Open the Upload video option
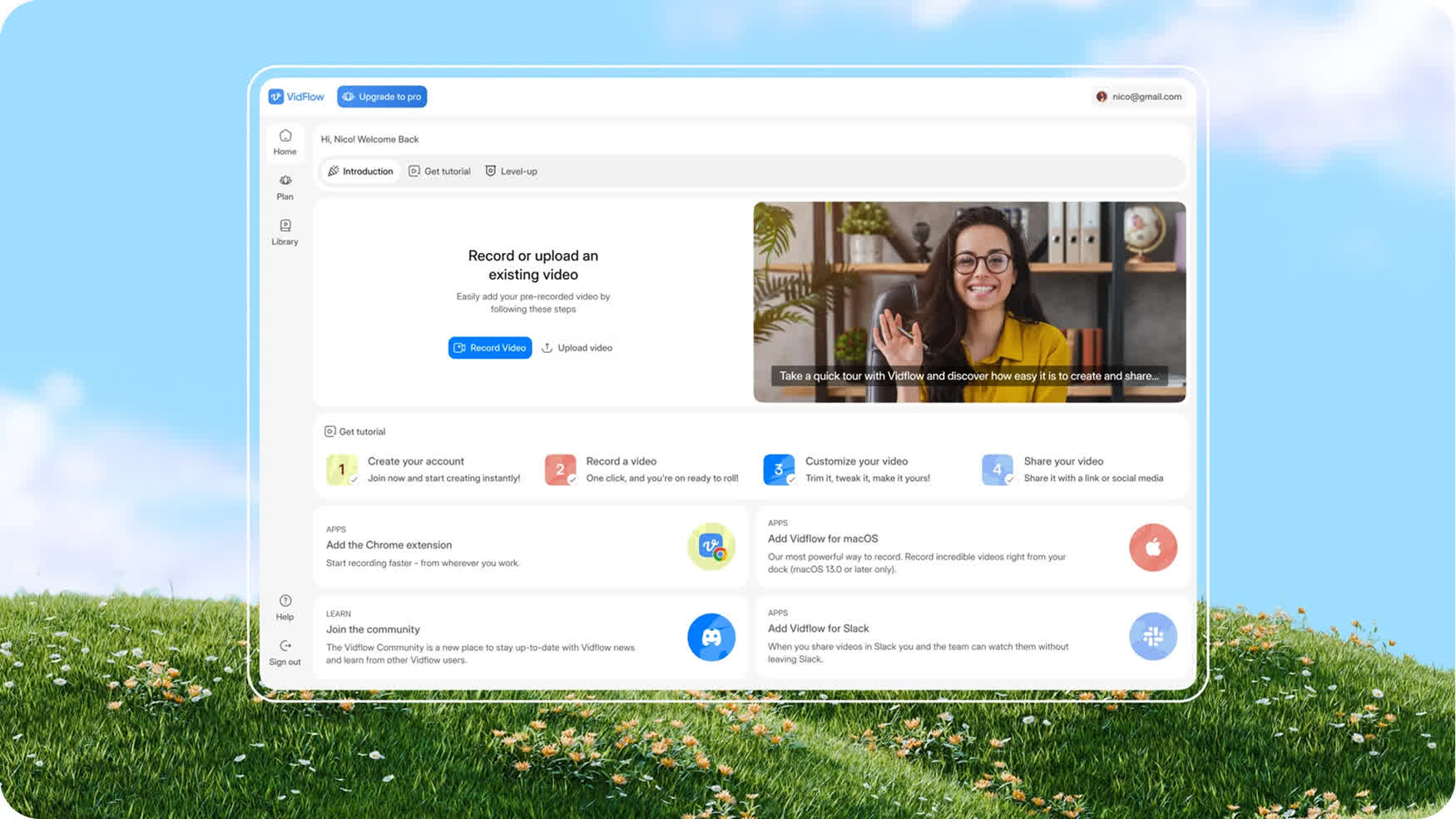The width and height of the screenshot is (1456, 819). point(577,347)
